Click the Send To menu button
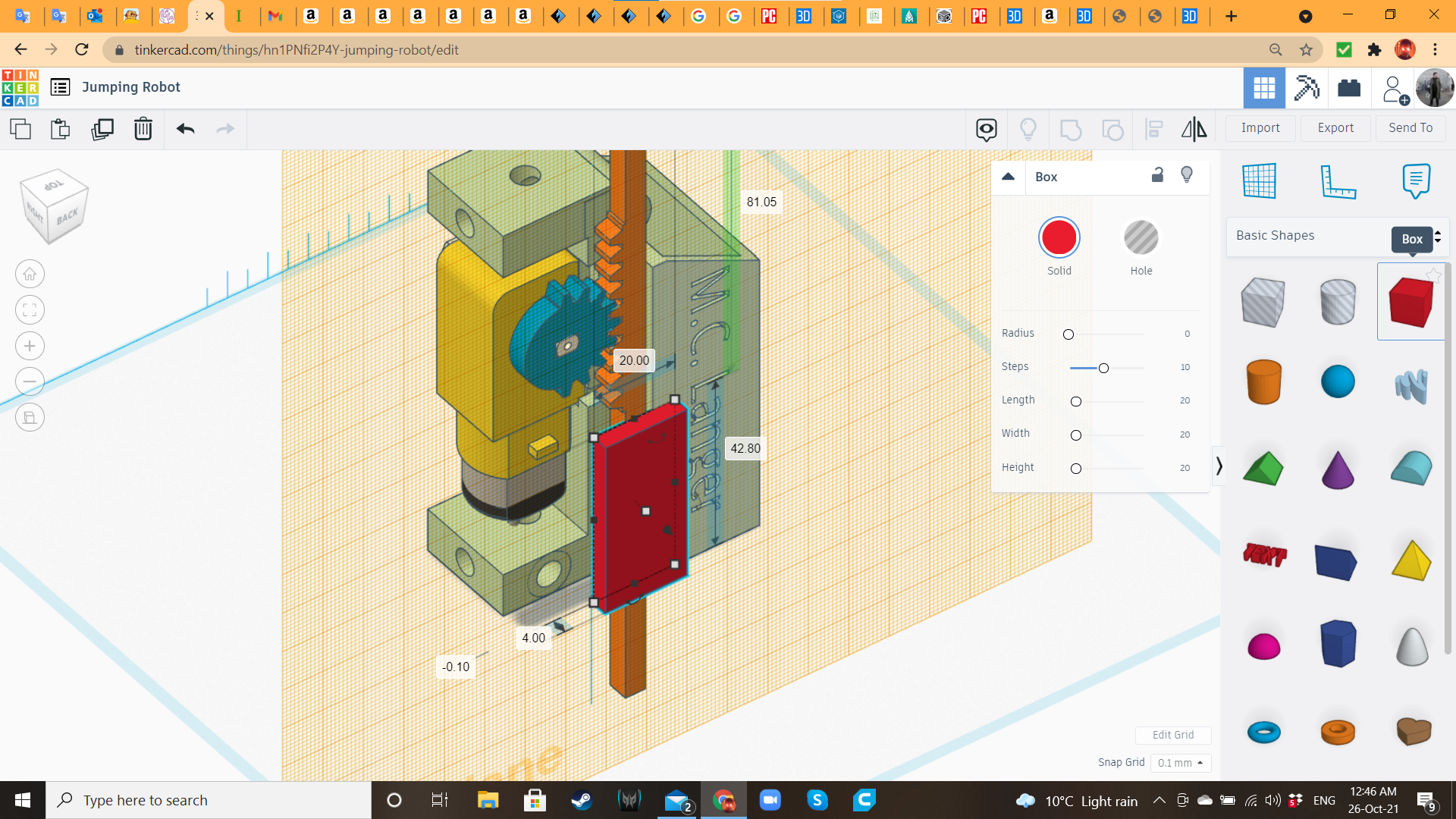Screen dimensions: 1456x819 coord(1410,128)
